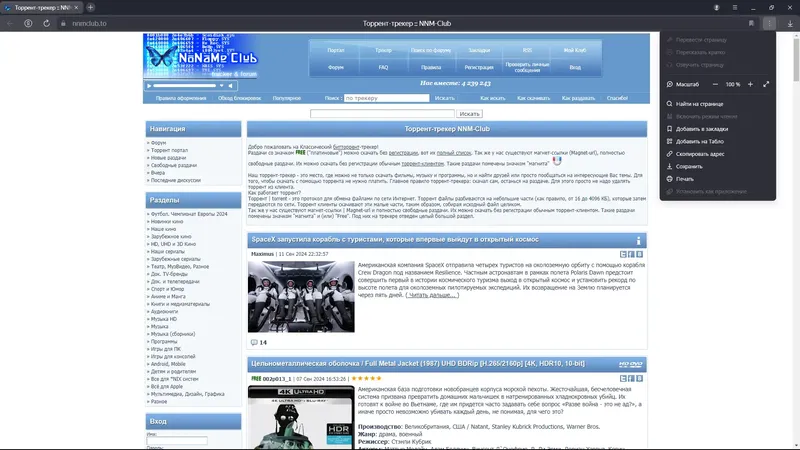
Task: Open 'Торрент портал' in navigation sidebar
Action: 169,151
